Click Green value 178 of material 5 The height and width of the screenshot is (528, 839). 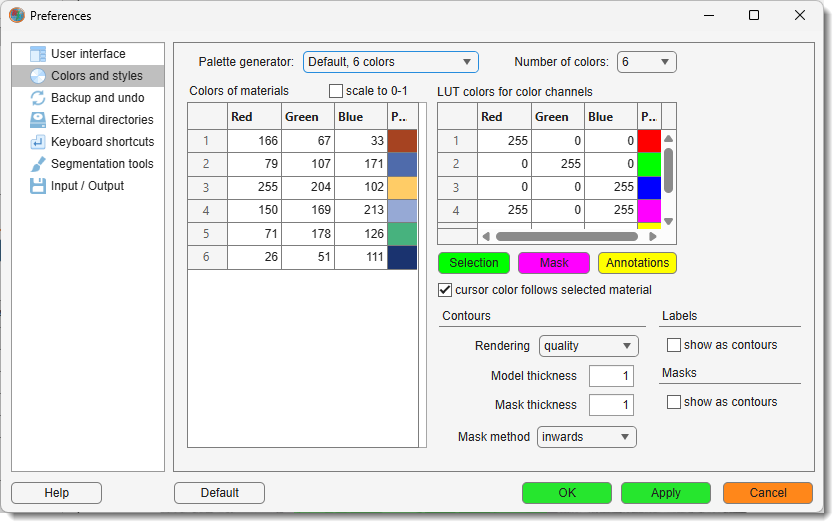click(x=308, y=234)
